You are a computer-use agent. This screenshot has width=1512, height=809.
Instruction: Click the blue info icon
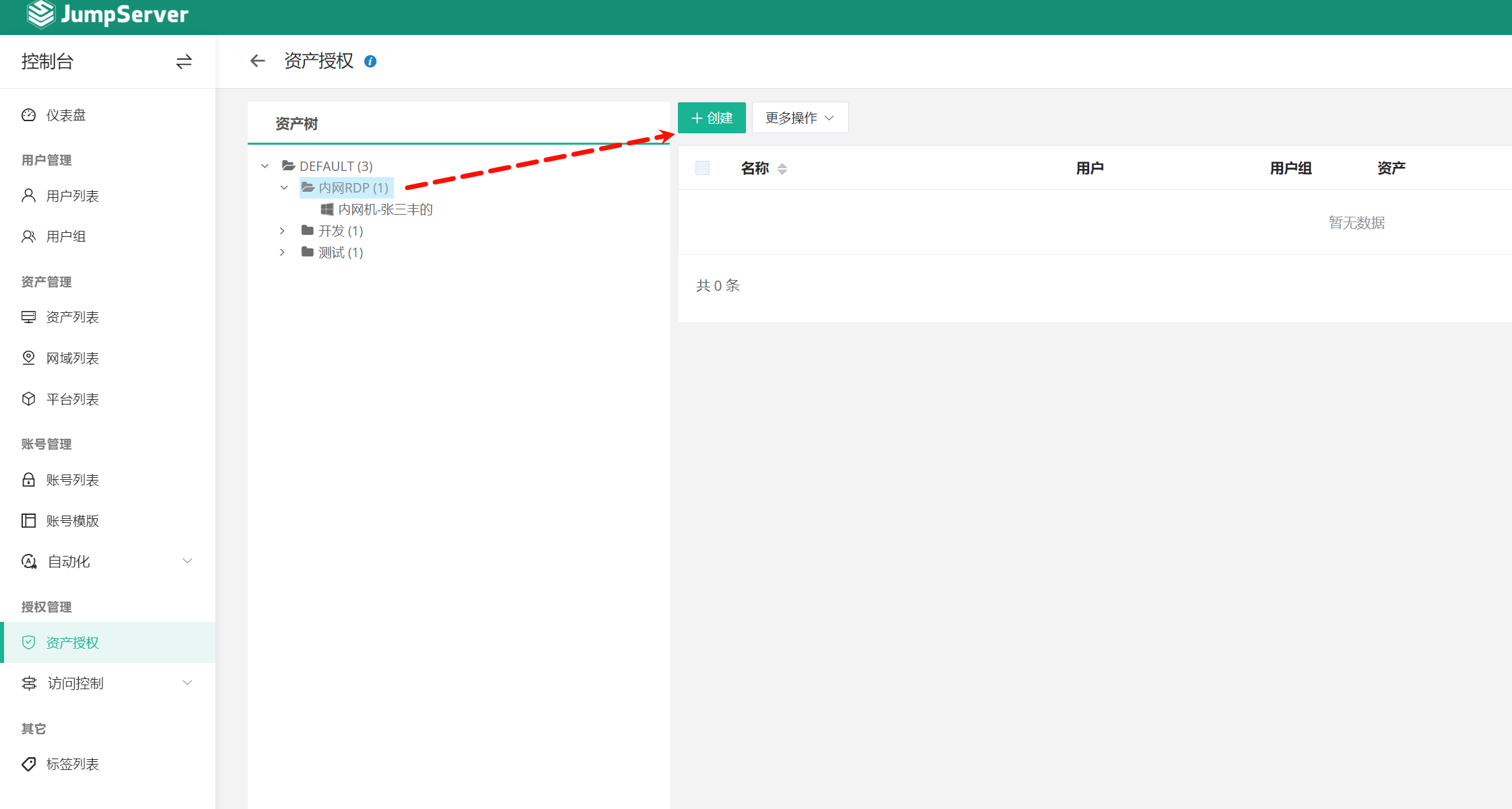(x=370, y=61)
